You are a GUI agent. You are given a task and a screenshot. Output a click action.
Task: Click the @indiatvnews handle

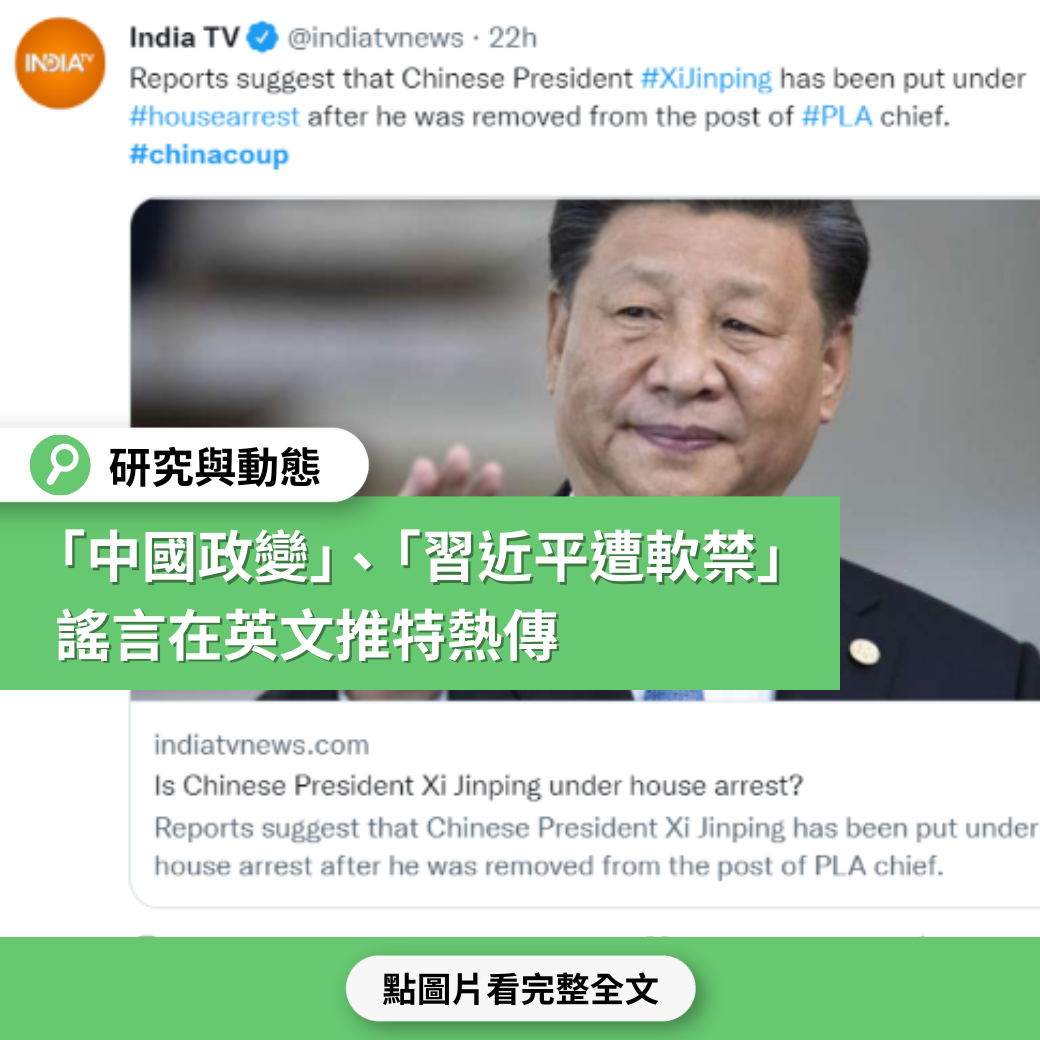(375, 38)
